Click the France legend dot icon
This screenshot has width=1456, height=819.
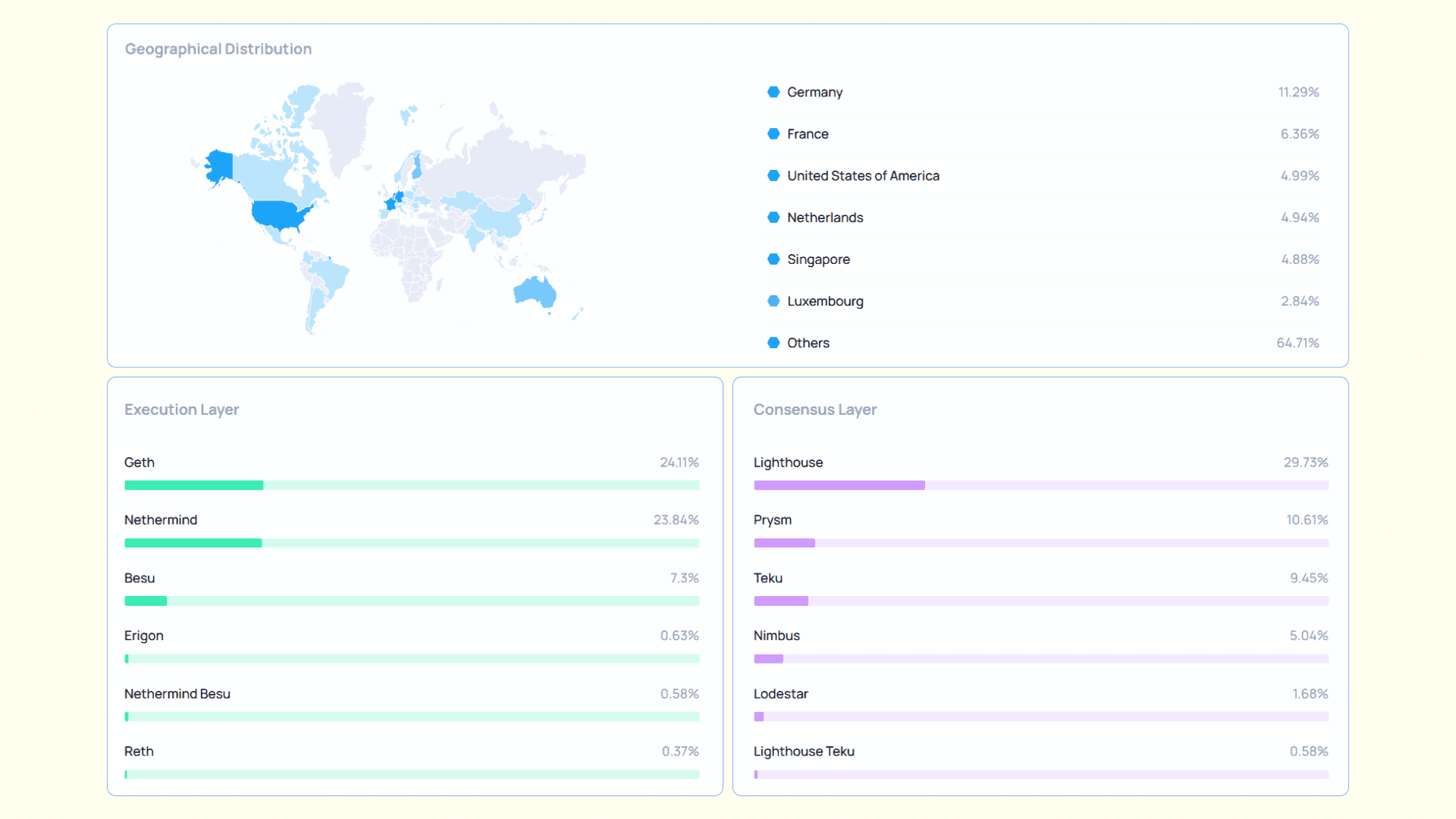pyautogui.click(x=773, y=133)
